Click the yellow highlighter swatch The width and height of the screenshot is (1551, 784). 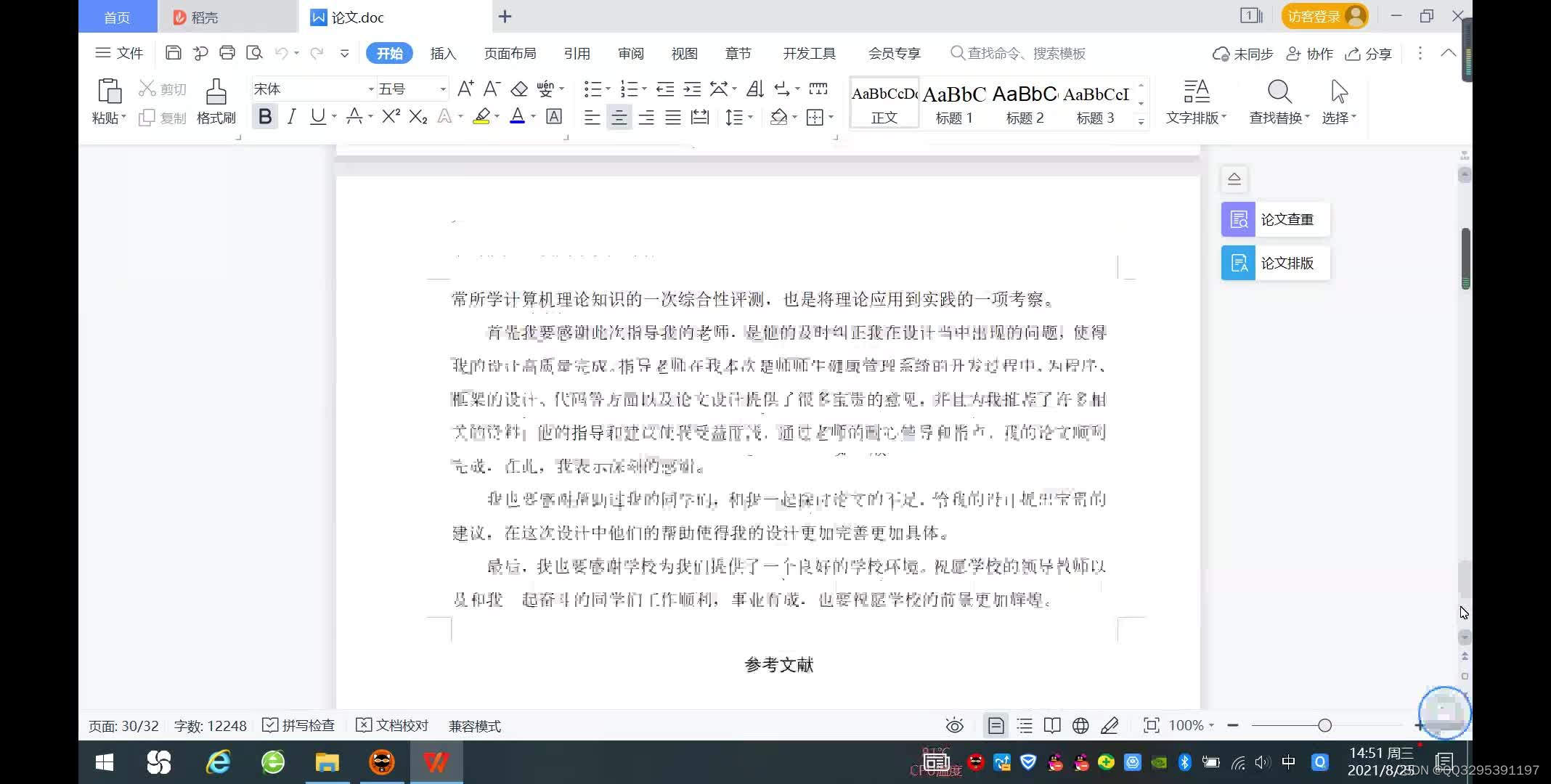[481, 116]
